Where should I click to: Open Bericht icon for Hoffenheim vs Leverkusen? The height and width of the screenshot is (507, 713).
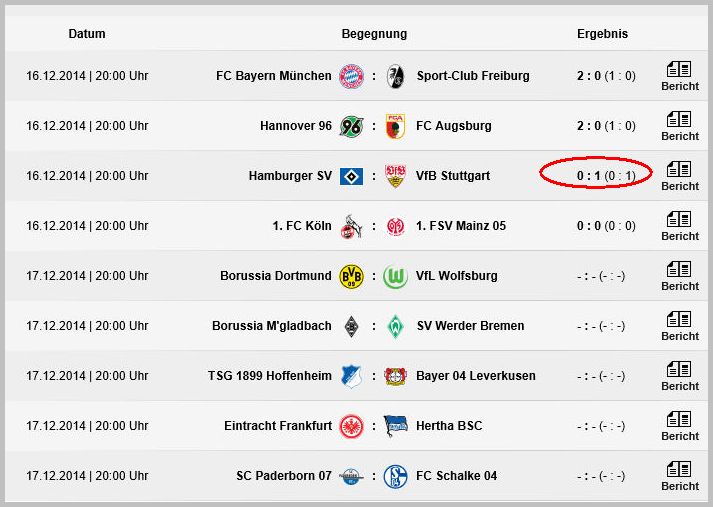(679, 376)
